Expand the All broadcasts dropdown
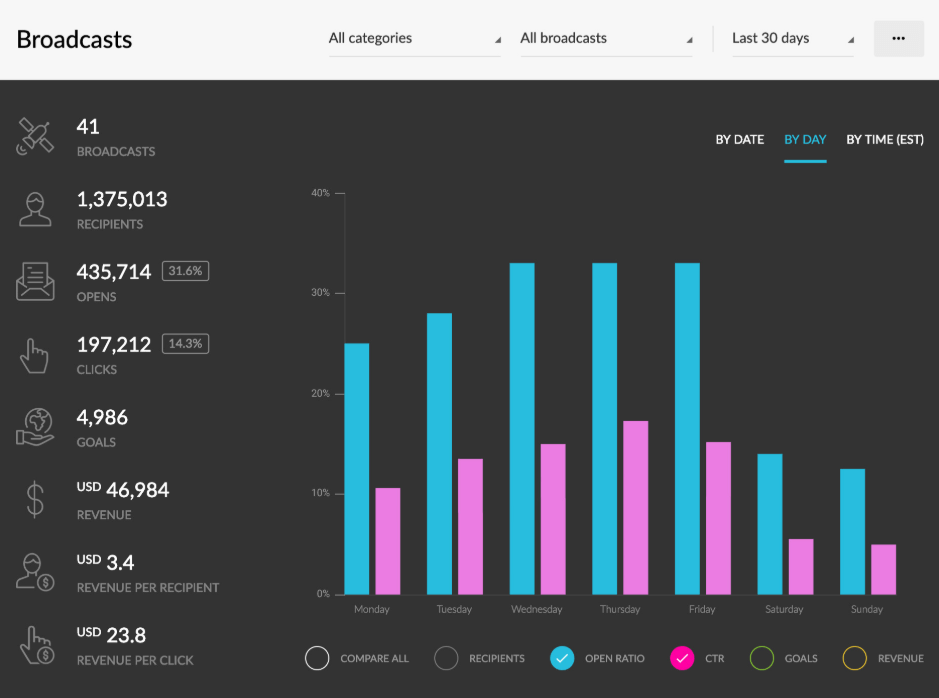The image size is (939, 698). point(606,39)
